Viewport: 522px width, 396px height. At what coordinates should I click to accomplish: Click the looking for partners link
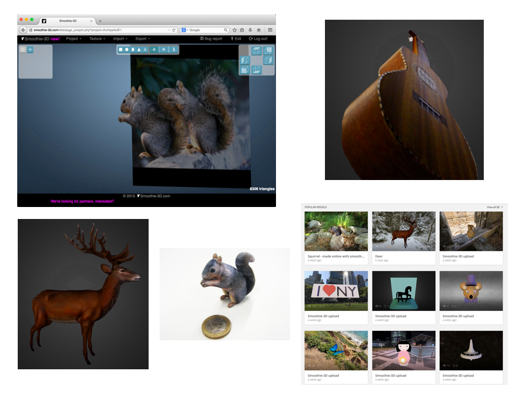coord(82,201)
